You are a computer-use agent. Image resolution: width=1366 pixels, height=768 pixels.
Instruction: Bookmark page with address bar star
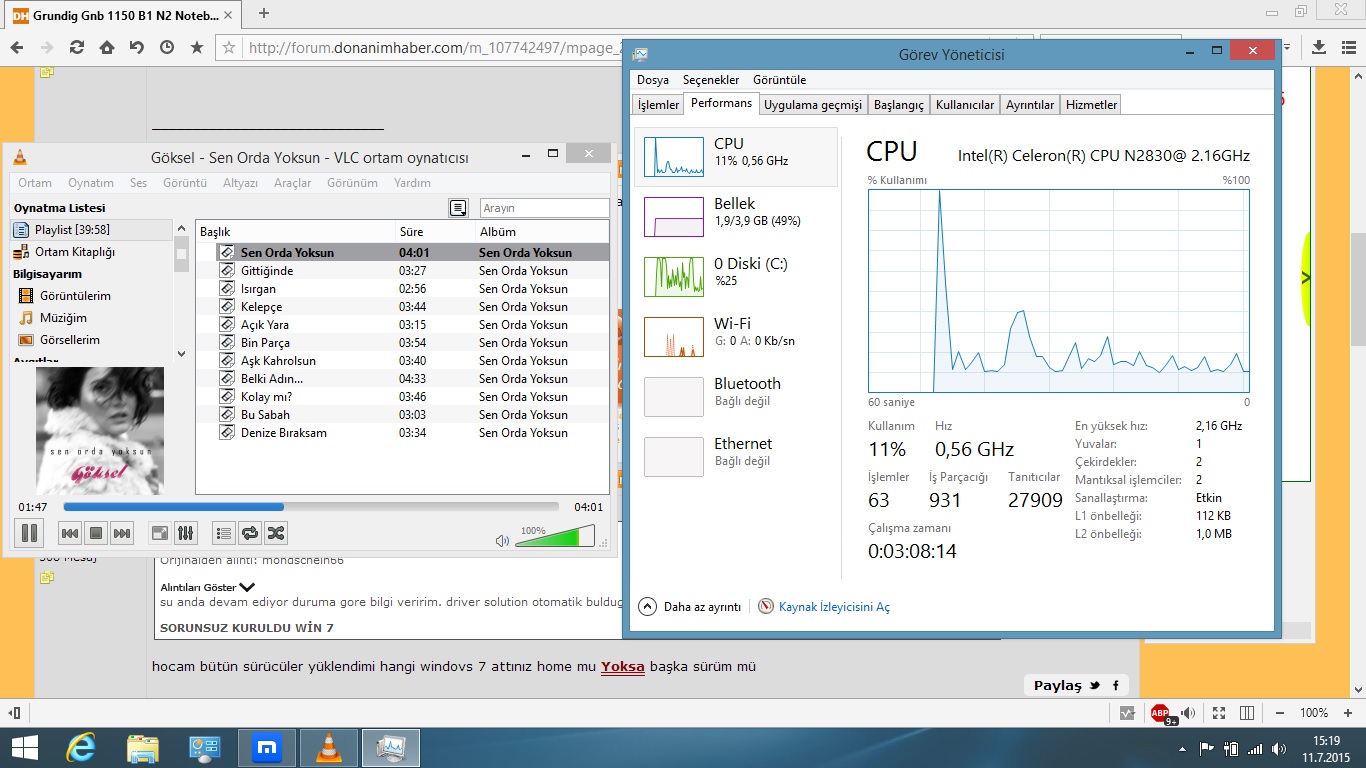tap(229, 47)
